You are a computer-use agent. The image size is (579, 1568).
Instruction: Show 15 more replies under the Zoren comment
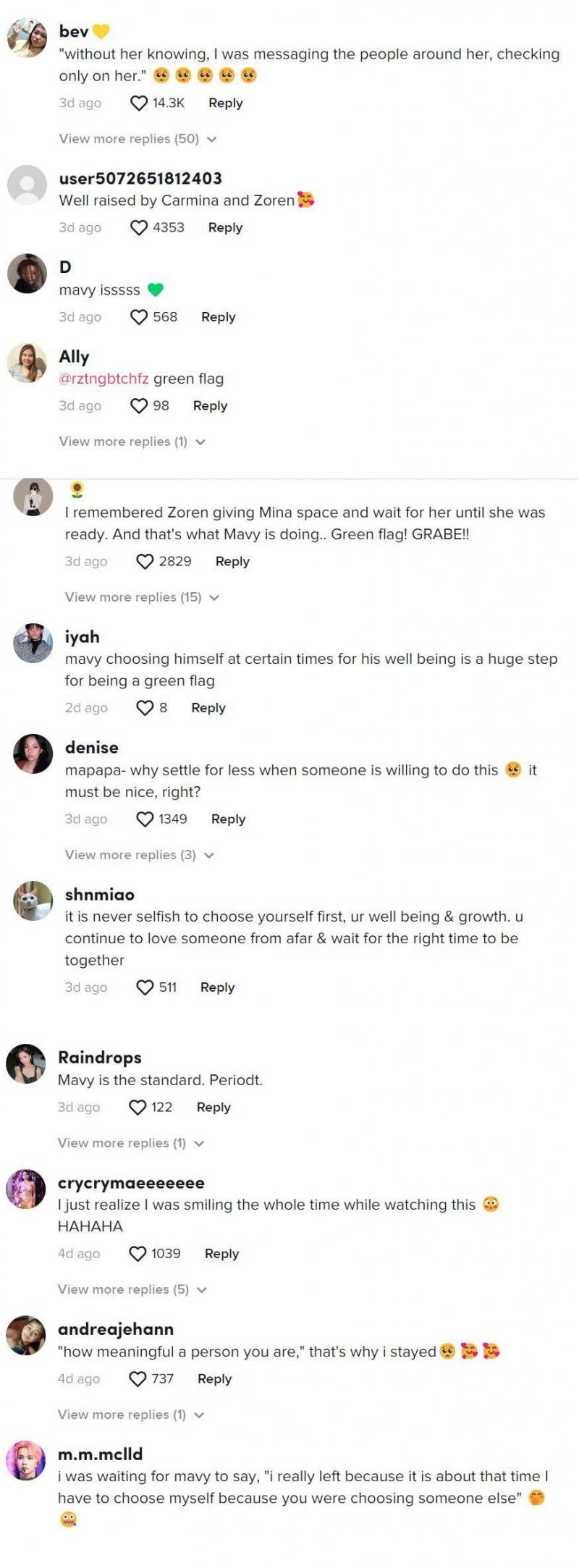click(x=142, y=597)
